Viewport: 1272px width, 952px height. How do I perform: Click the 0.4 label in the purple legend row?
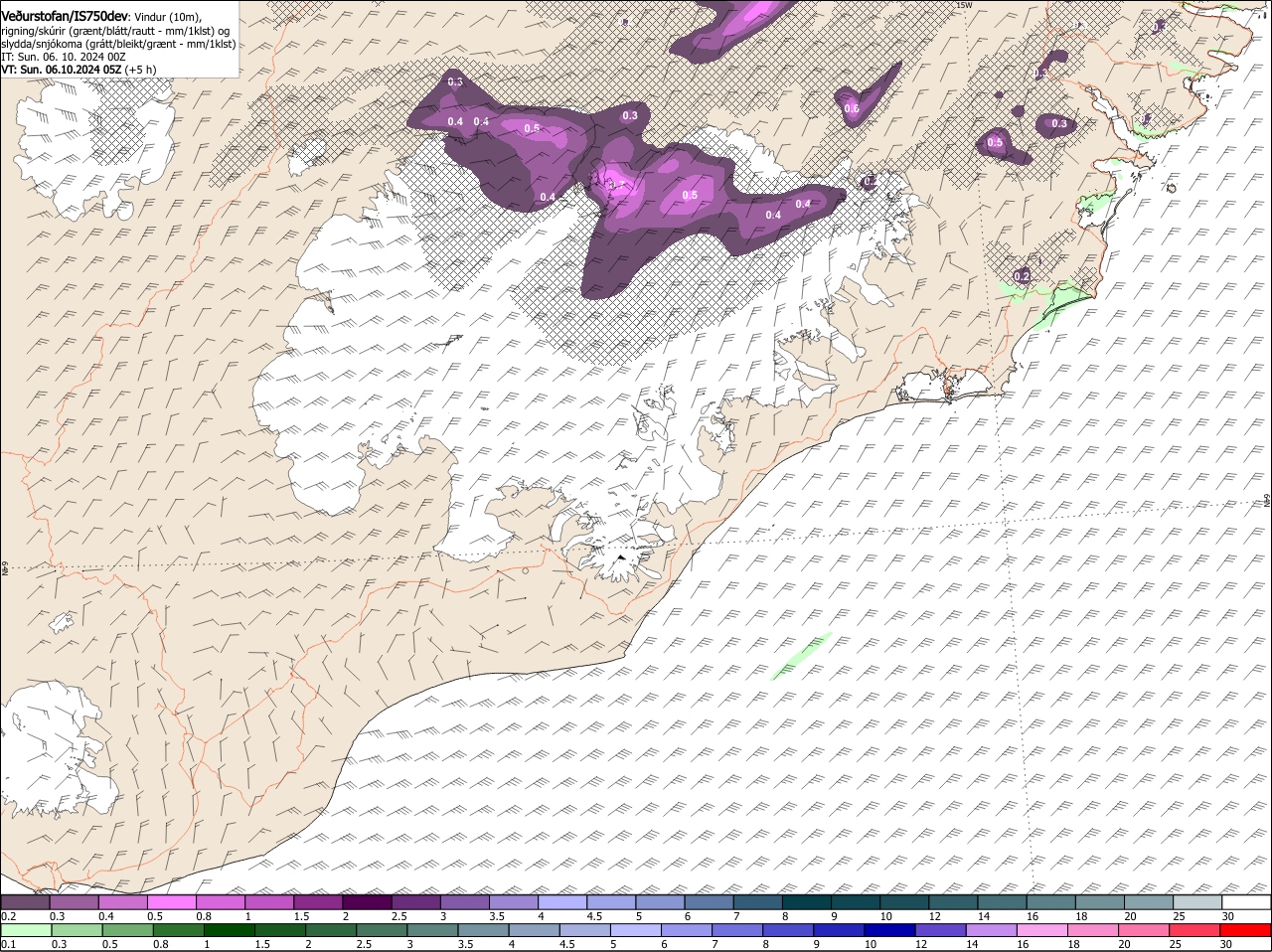pos(106,915)
